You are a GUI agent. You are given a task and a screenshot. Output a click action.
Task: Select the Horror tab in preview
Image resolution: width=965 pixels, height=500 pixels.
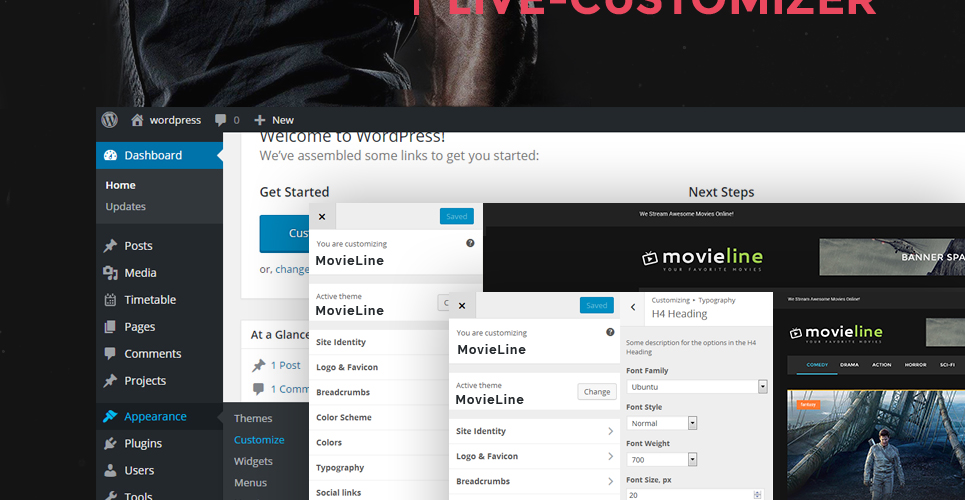point(915,365)
